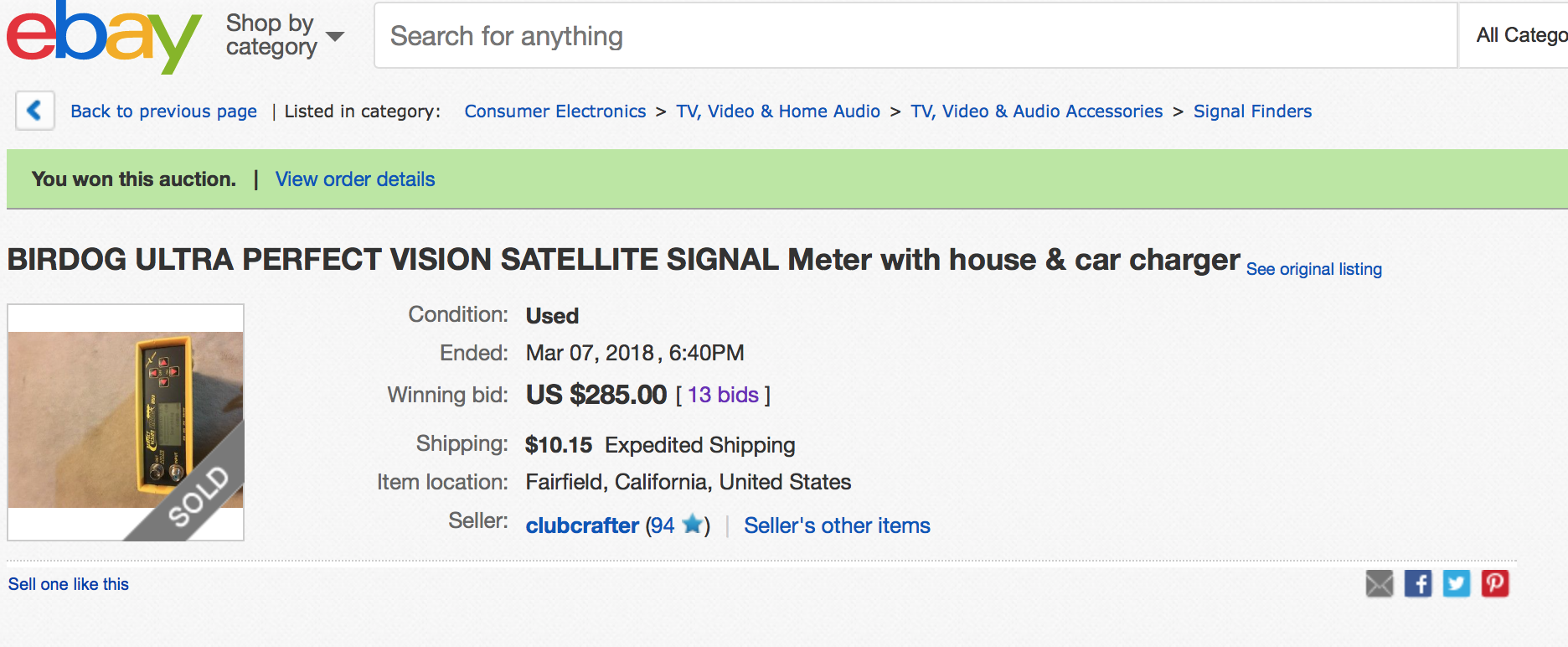1568x647 pixels.
Task: Focus the Search for anything field
Action: pos(913,36)
